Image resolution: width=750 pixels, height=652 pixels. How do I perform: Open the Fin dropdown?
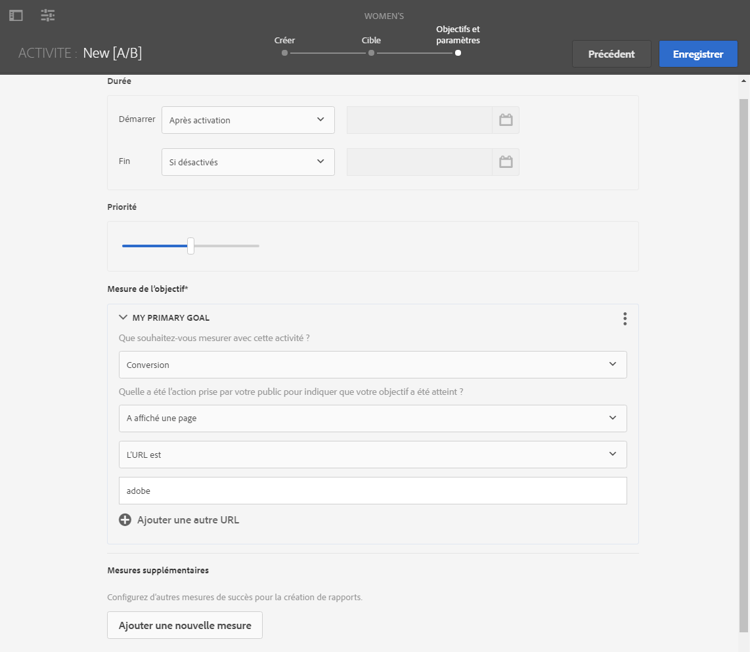(x=247, y=162)
